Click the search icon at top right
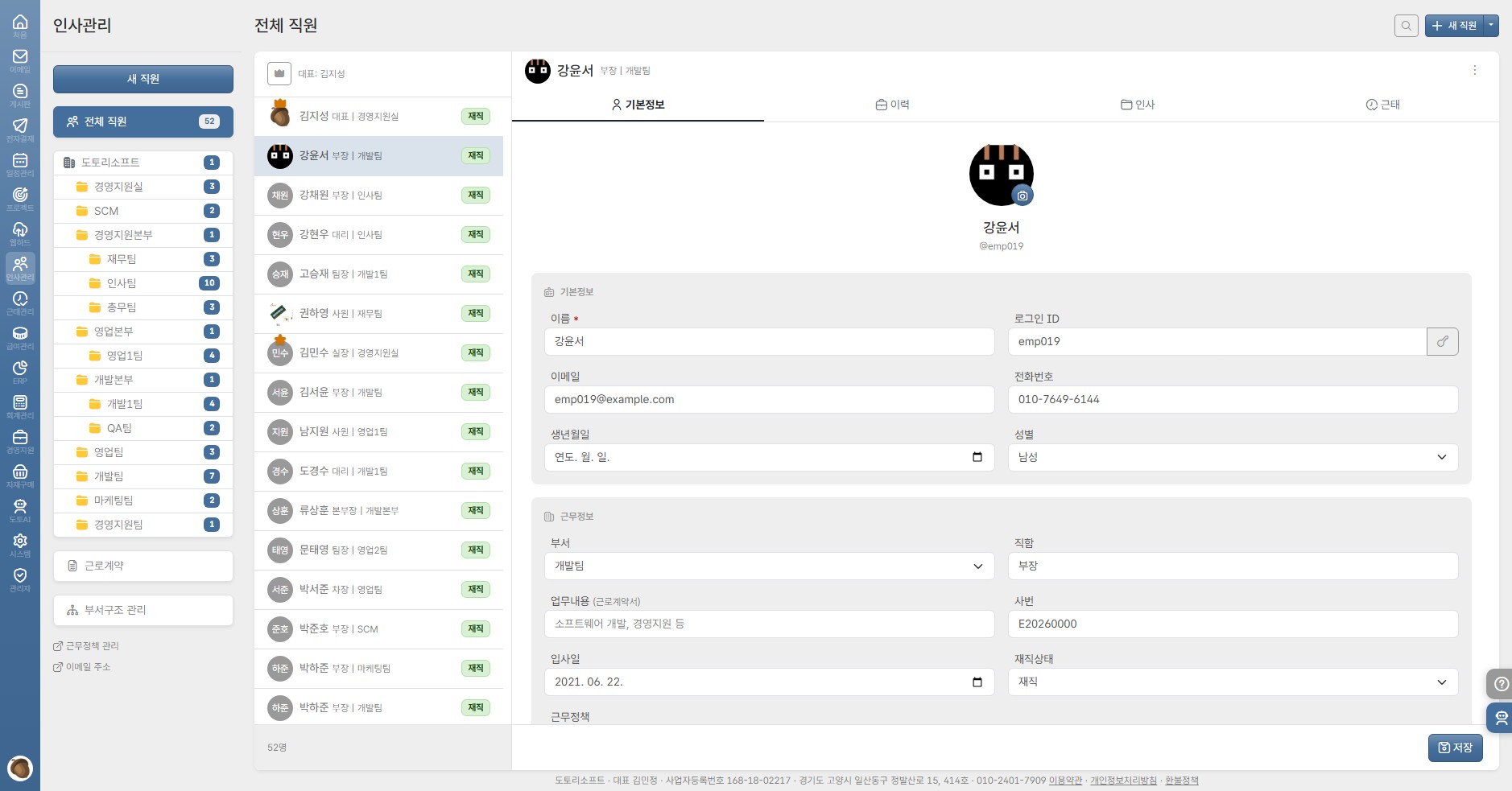The height and width of the screenshot is (791, 1512). point(1406,26)
